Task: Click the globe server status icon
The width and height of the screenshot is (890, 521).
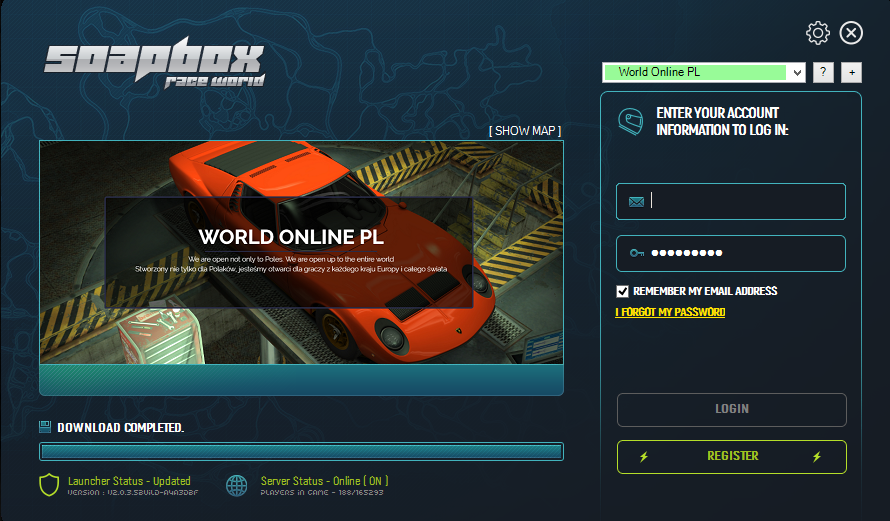Action: 237,485
